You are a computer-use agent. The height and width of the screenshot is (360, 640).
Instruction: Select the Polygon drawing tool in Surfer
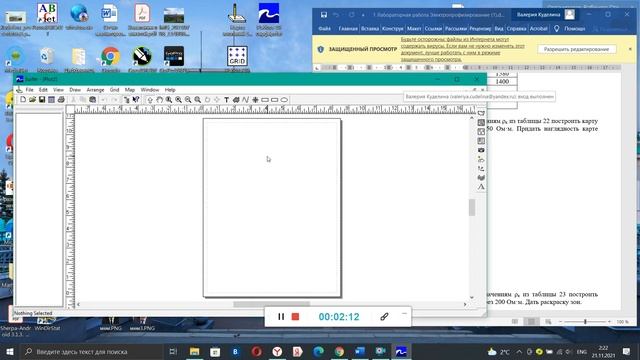tap(236, 100)
